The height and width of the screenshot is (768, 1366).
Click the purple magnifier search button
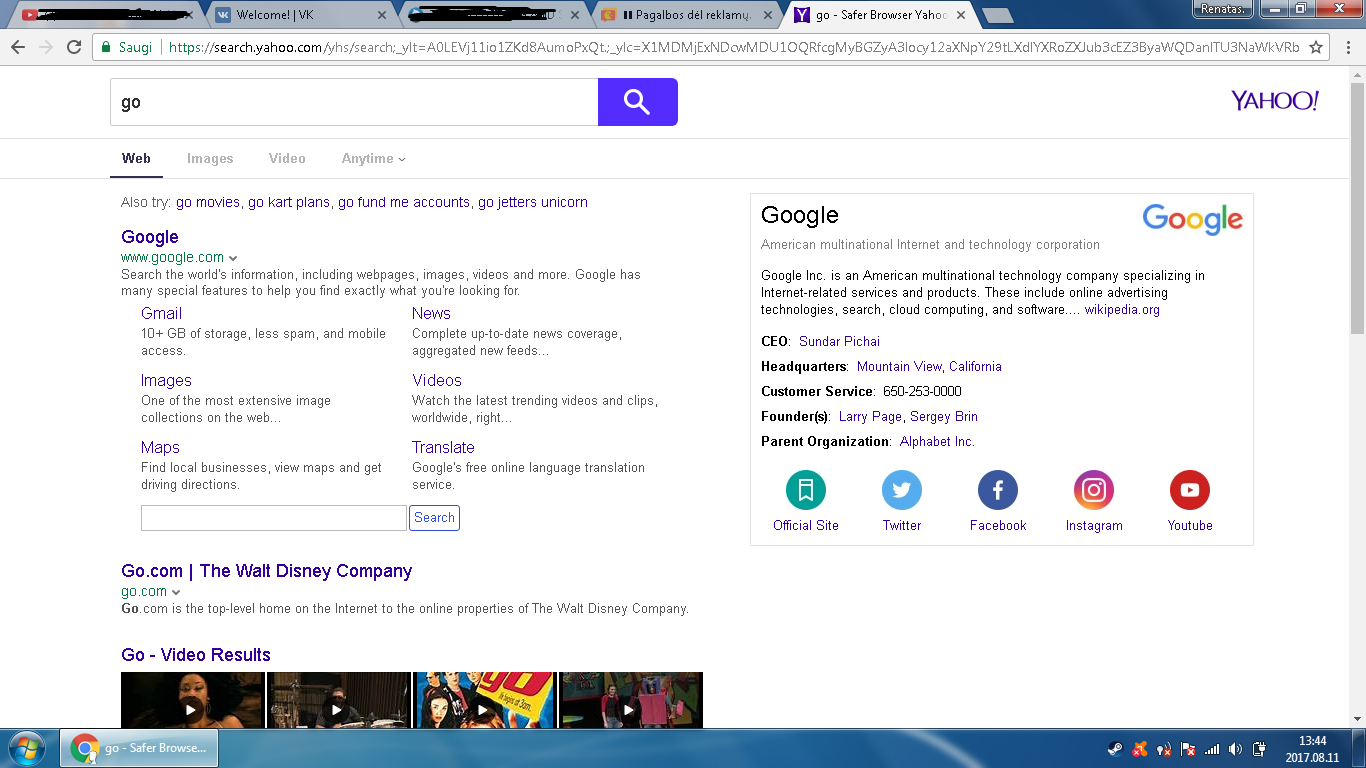tap(637, 102)
